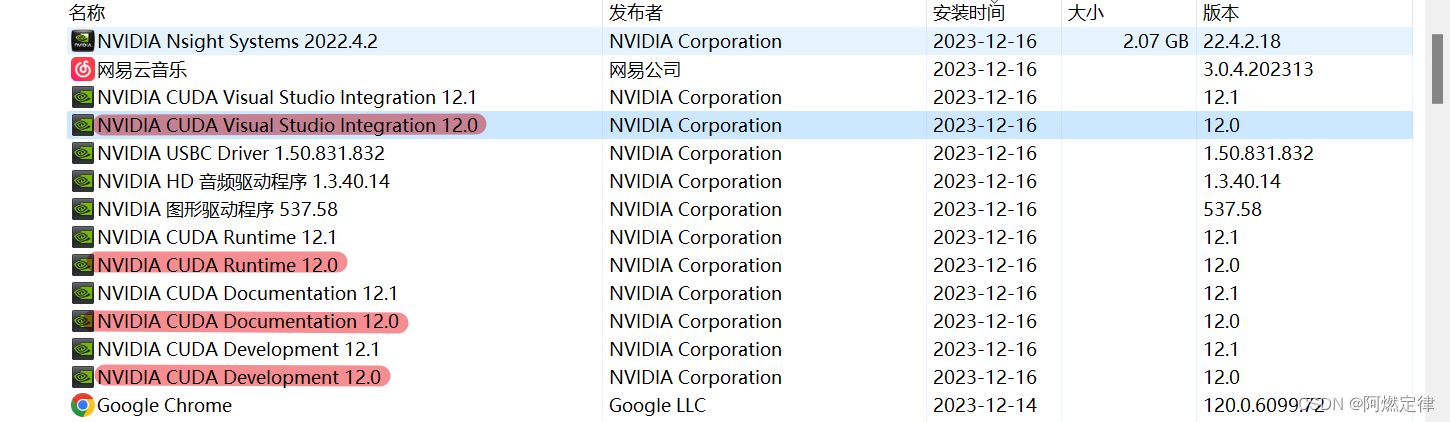The image size is (1450, 422).
Task: Click version 12.1 in CUDA Development 12.1 row
Action: (1222, 349)
